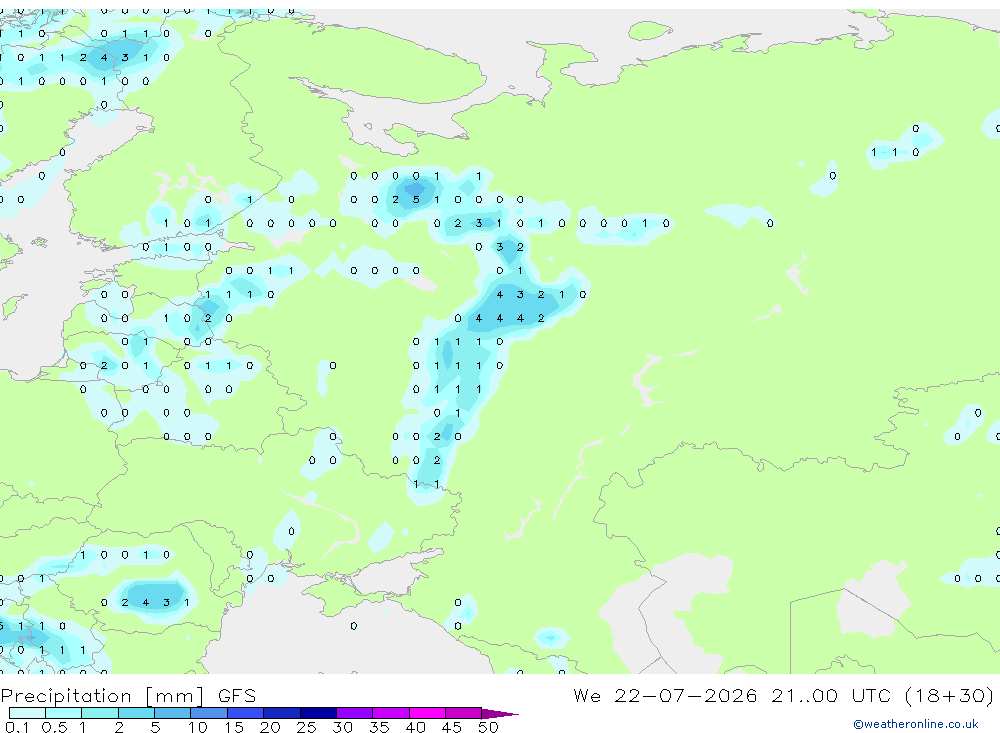Select the 30–35 mm violet legend swatch

coord(354,713)
